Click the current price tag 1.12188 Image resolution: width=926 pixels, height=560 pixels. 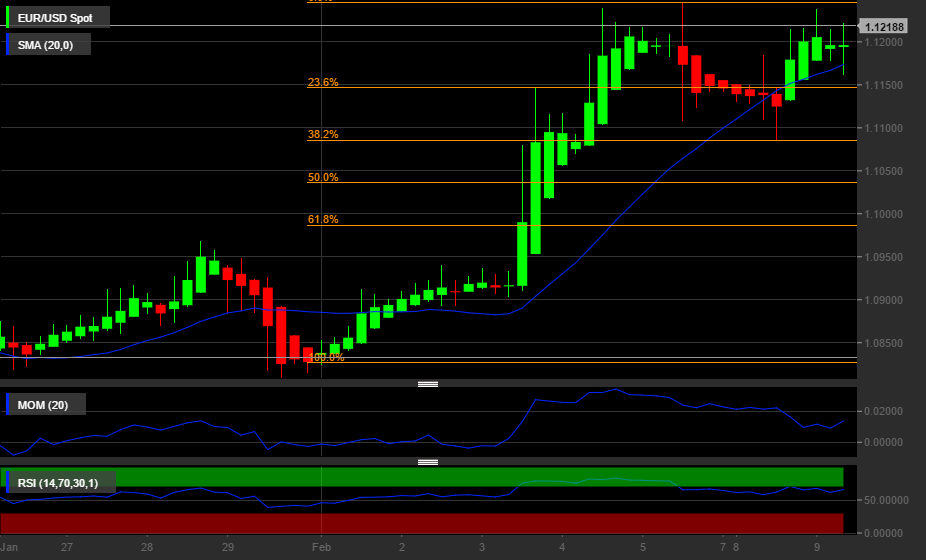click(884, 27)
